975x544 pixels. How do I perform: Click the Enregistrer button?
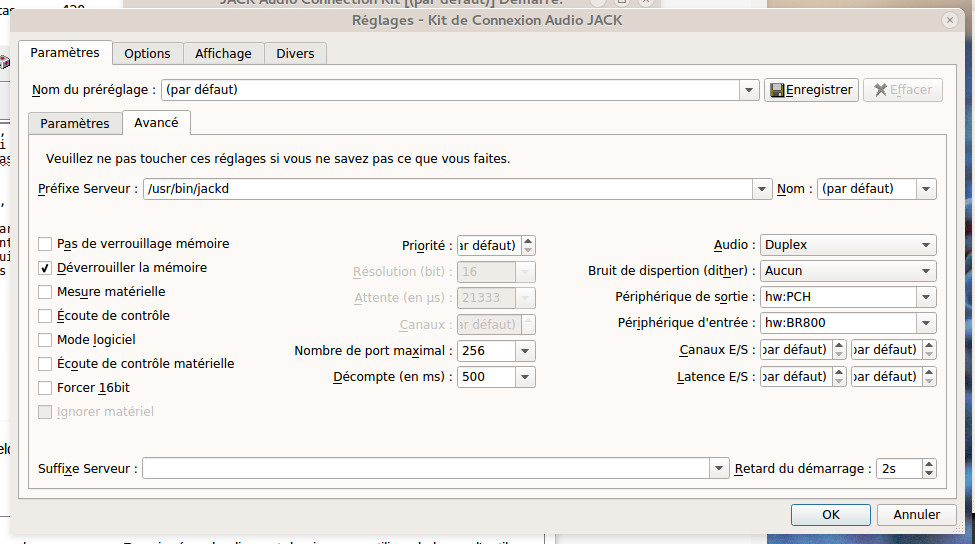click(x=811, y=90)
